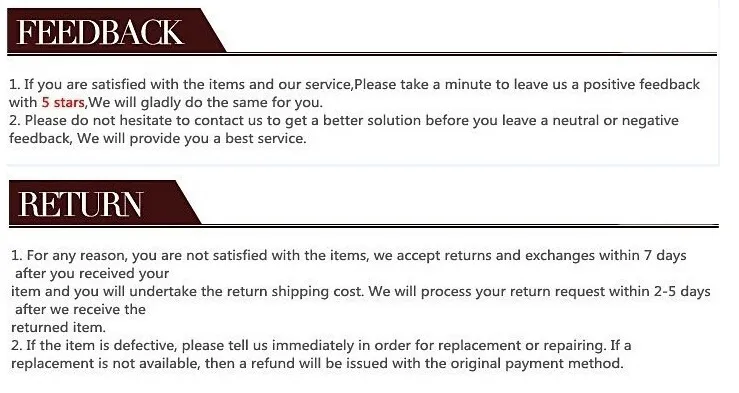
Task: Click 'We will provide you a best service'
Action: 191,139
